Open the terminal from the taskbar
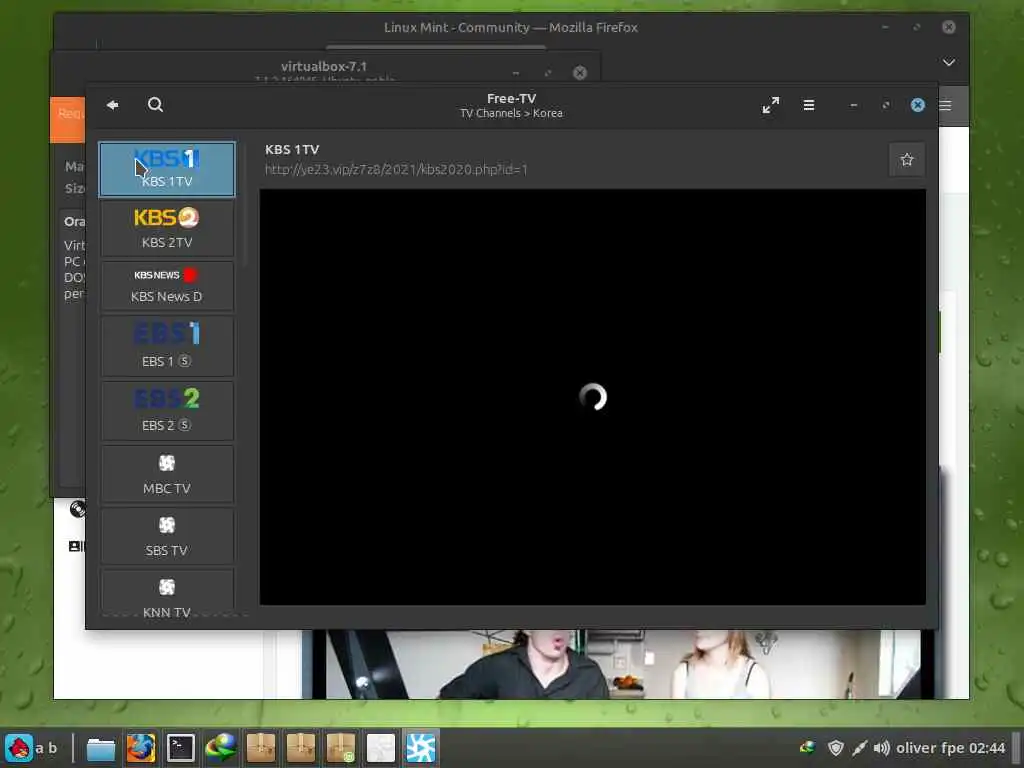This screenshot has height=768, width=1024. [x=181, y=748]
